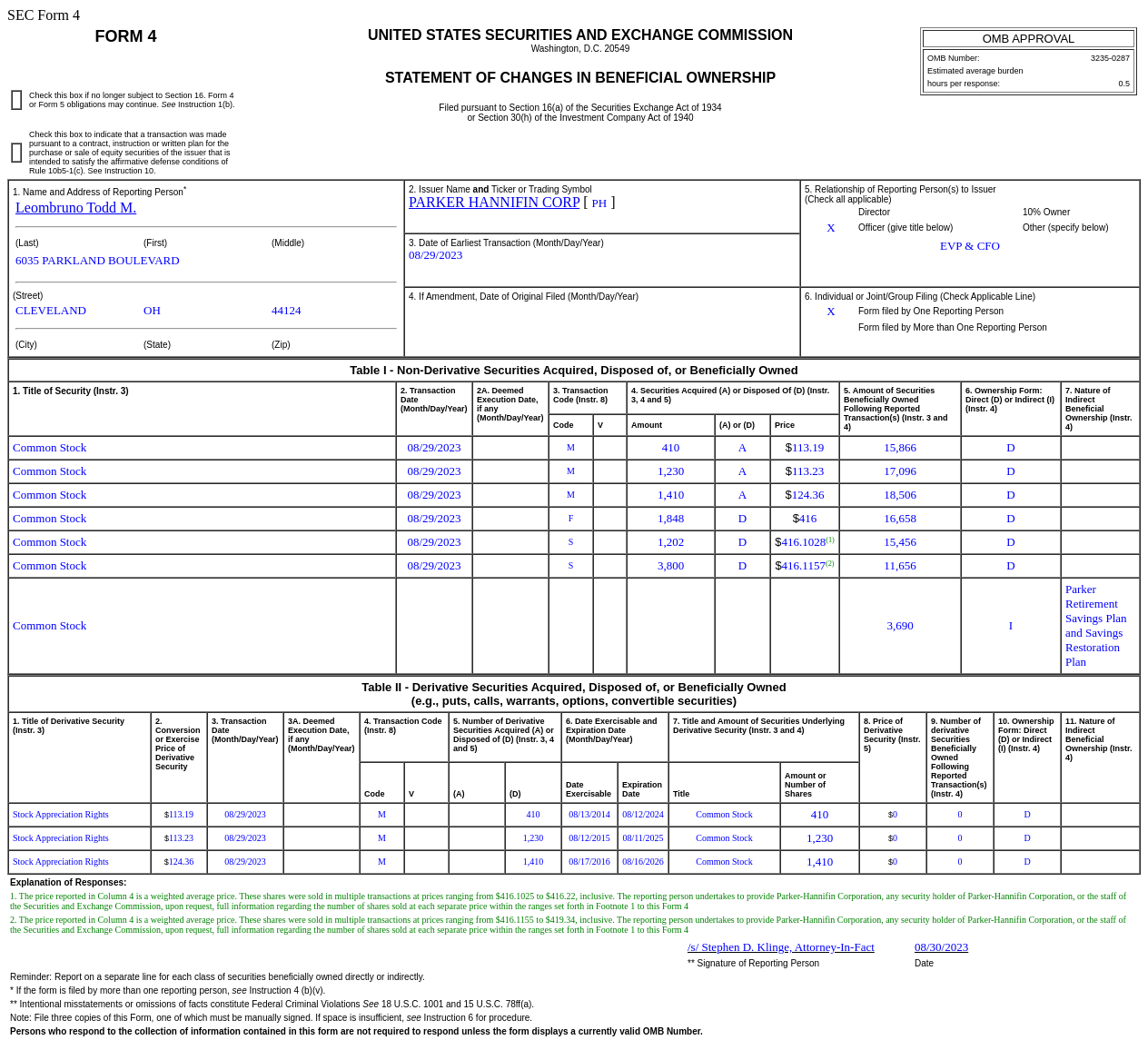Click the $416.1028 weighted average price
This screenshot has height=1050, width=1148.
pos(805,542)
